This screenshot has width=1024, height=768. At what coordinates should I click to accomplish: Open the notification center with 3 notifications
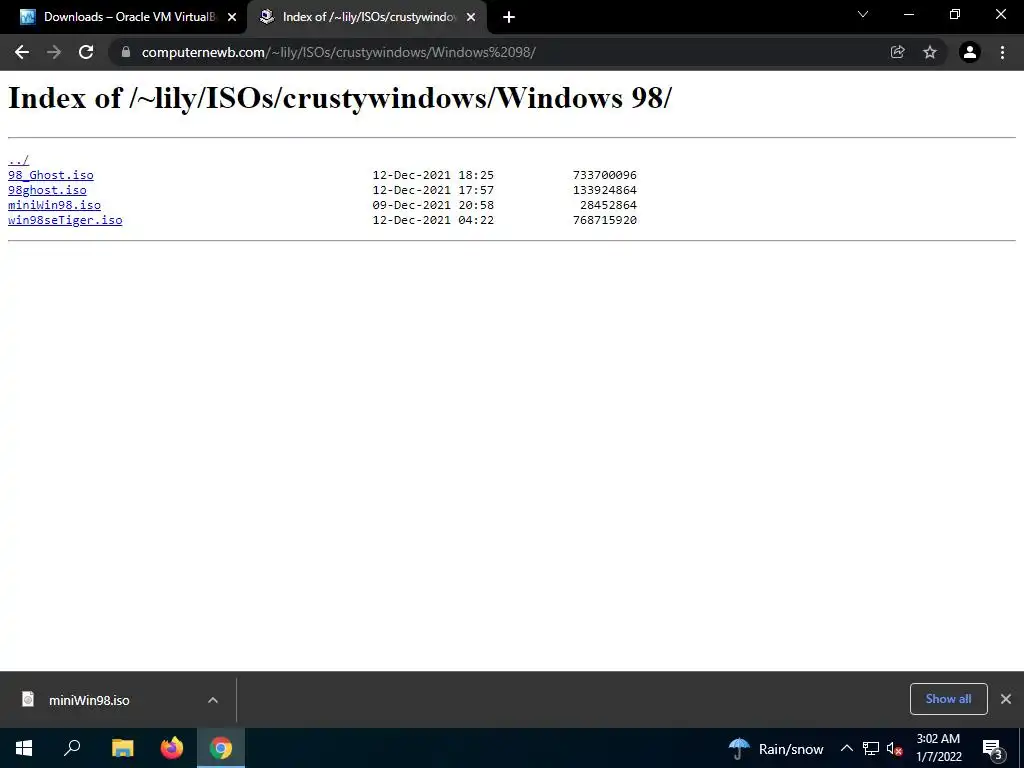click(993, 748)
